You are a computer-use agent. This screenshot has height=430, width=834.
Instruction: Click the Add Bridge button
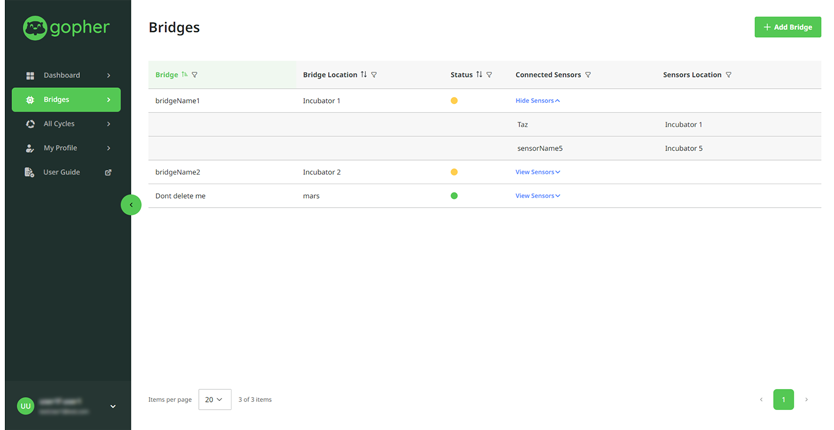coord(787,27)
